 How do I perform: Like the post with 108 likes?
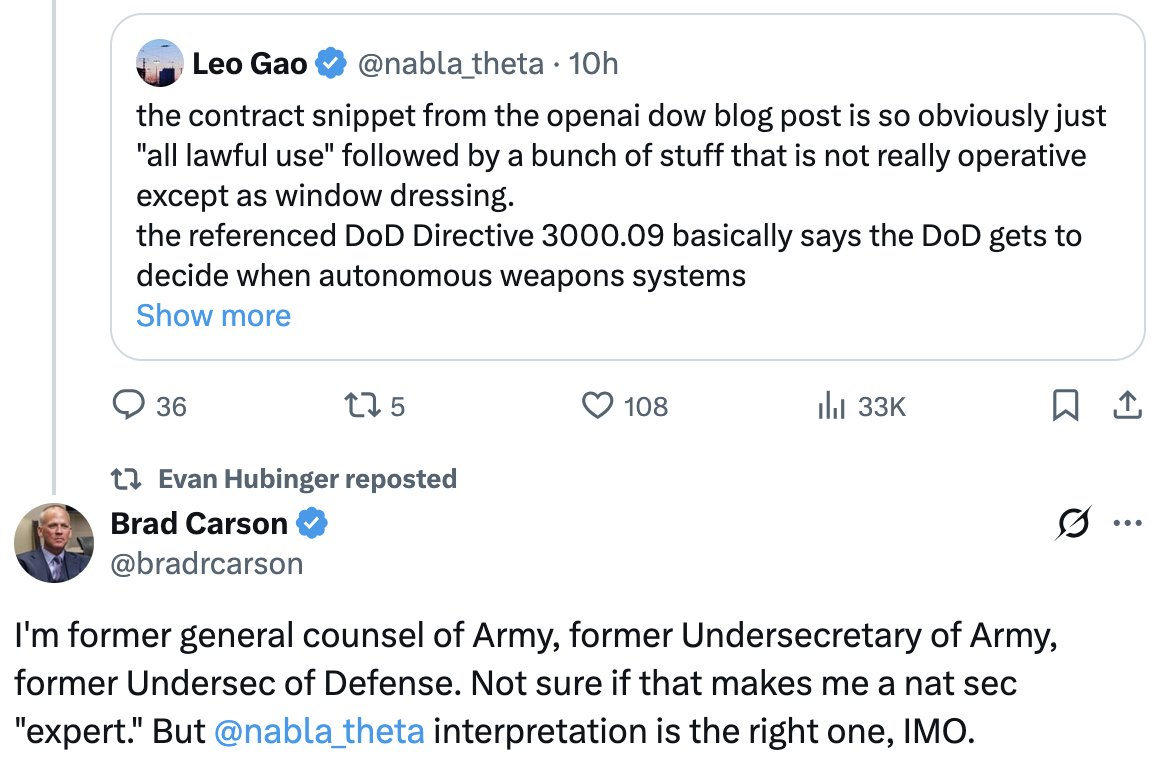click(x=597, y=405)
